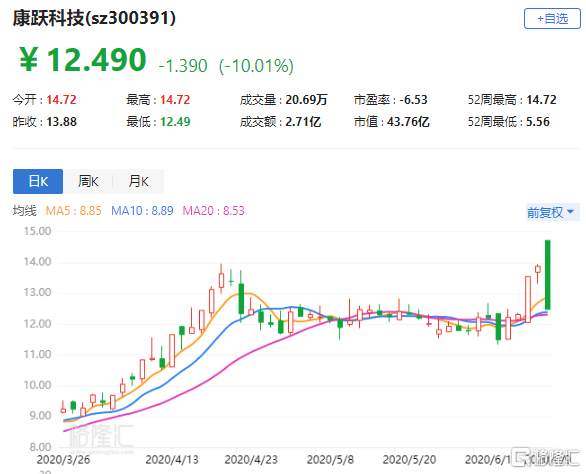The height and width of the screenshot is (474, 586).
Task: Click the 2020/3/26 date axis label
Action: [x=64, y=459]
